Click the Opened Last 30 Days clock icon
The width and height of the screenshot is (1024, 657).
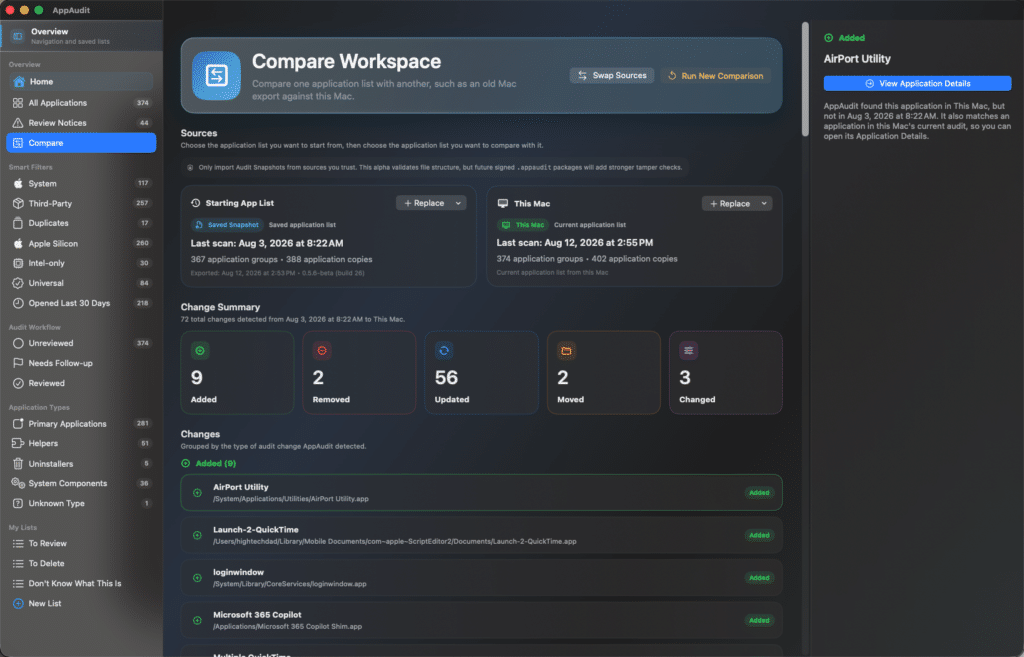(18, 303)
